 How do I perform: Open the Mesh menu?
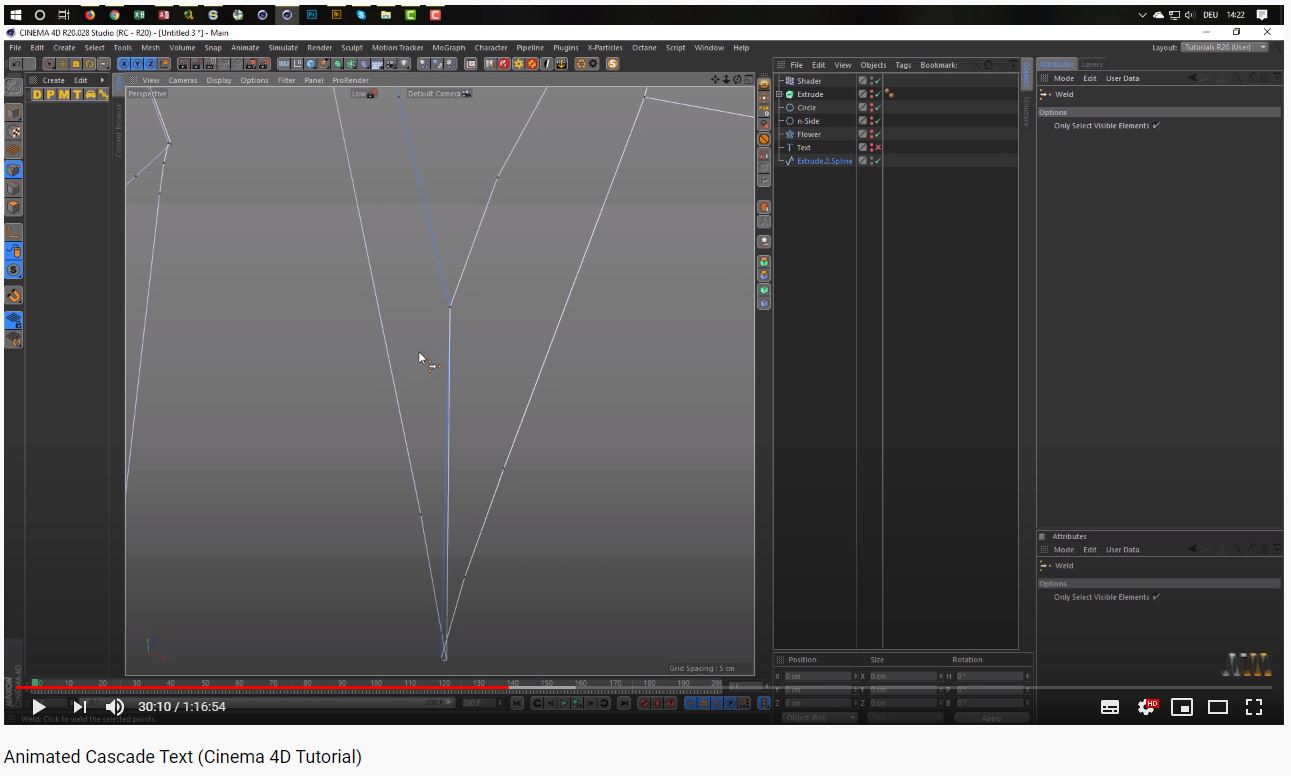point(150,48)
